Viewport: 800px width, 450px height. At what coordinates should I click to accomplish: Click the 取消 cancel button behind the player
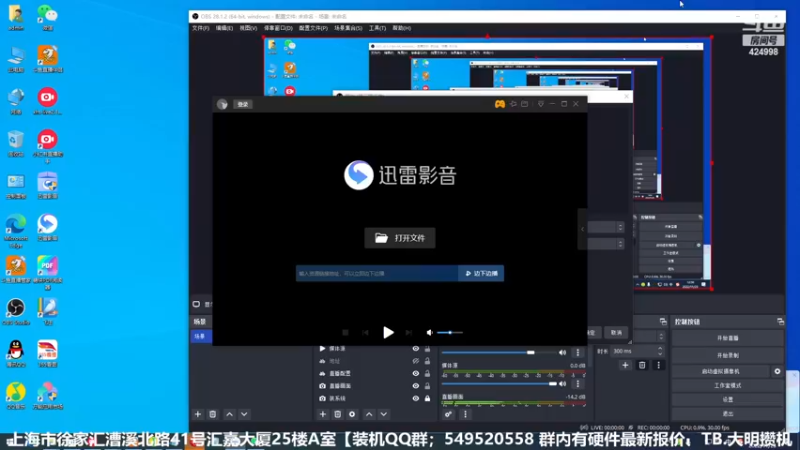click(x=617, y=333)
